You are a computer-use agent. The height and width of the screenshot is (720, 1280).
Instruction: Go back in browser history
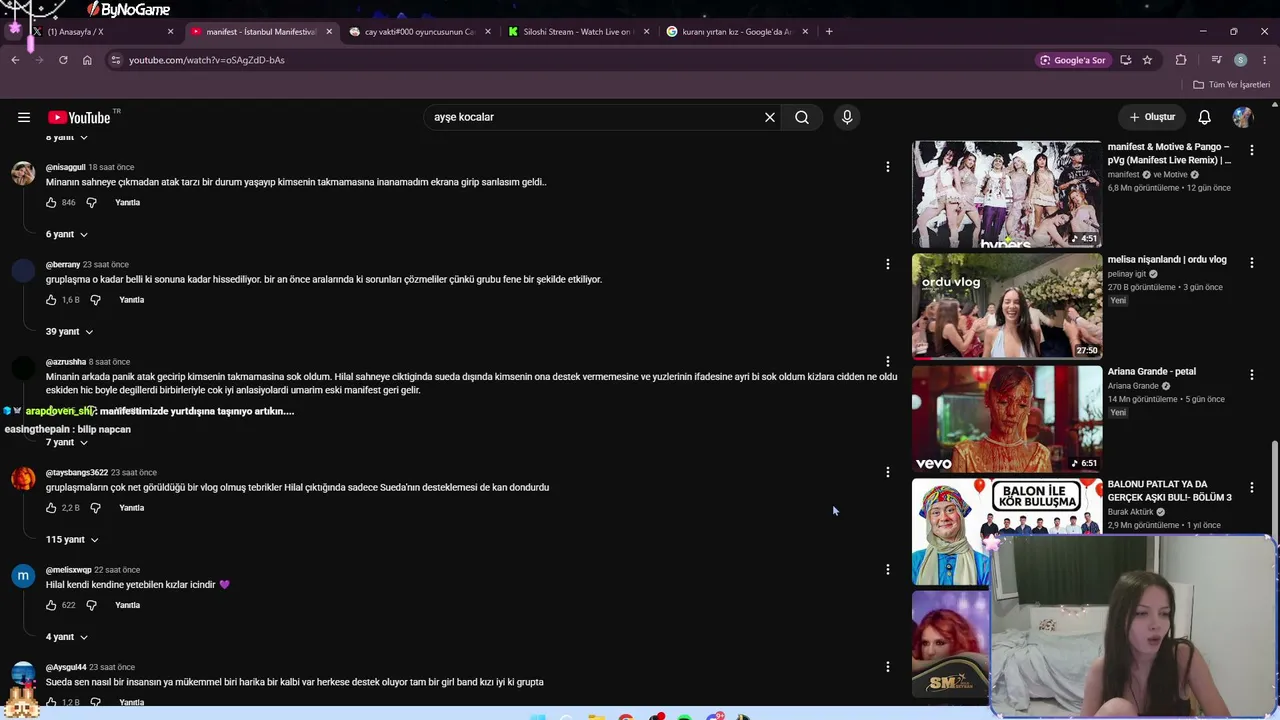point(15,60)
